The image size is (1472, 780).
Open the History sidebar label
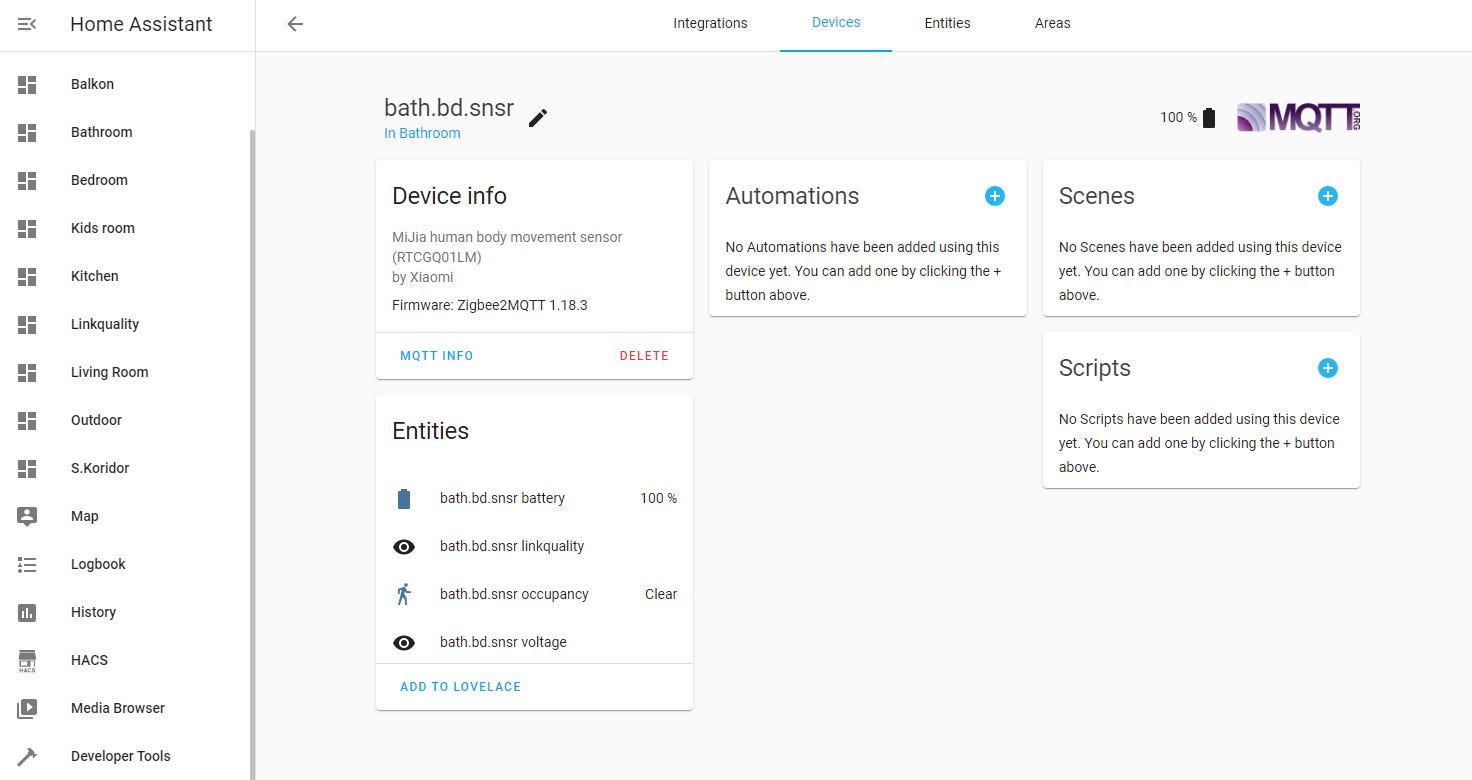click(x=93, y=612)
